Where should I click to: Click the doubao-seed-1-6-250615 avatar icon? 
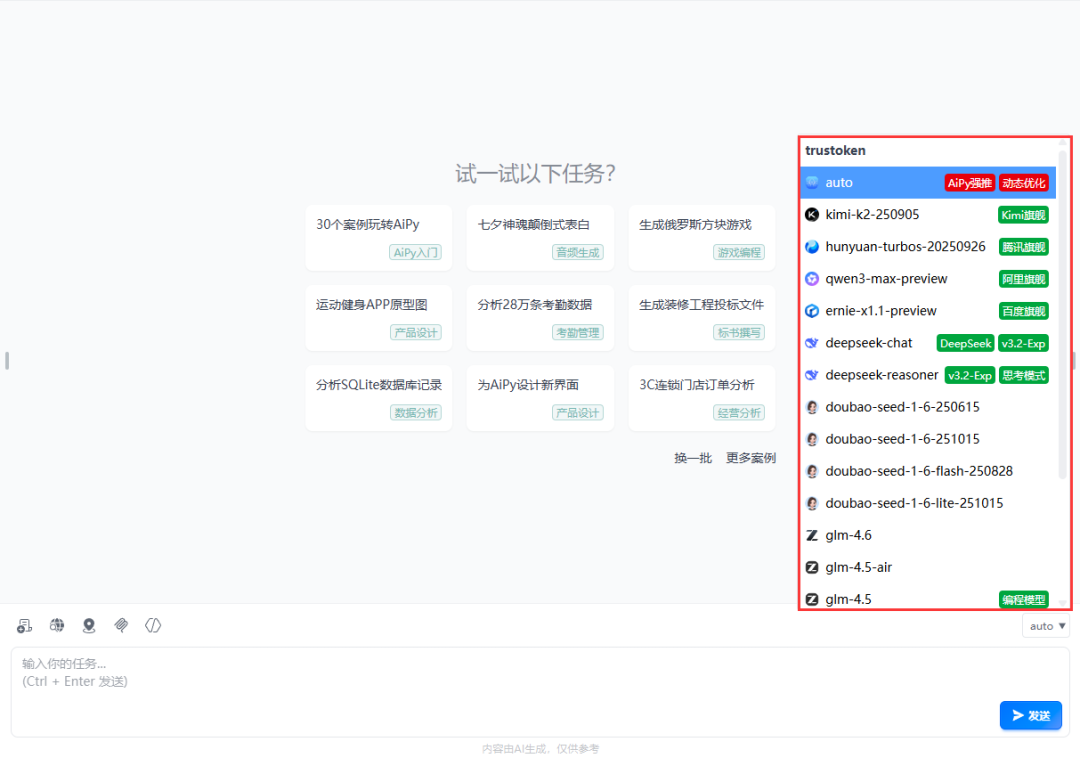pyautogui.click(x=812, y=407)
